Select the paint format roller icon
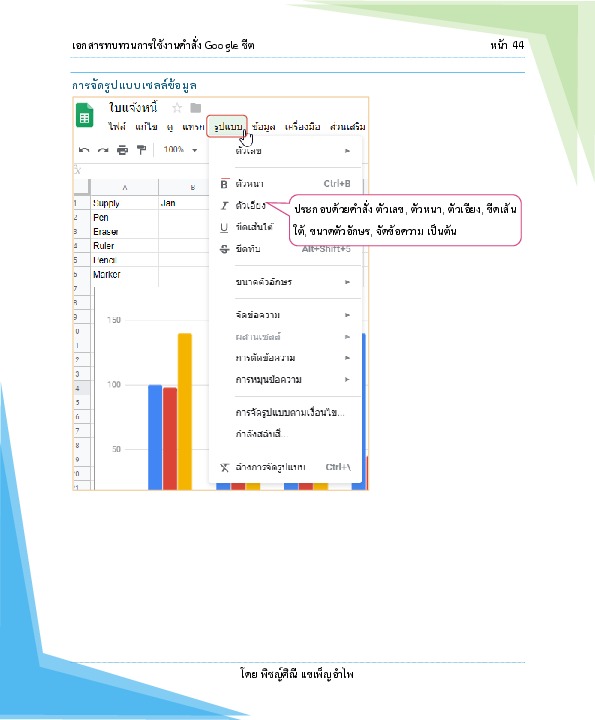 [x=141, y=150]
